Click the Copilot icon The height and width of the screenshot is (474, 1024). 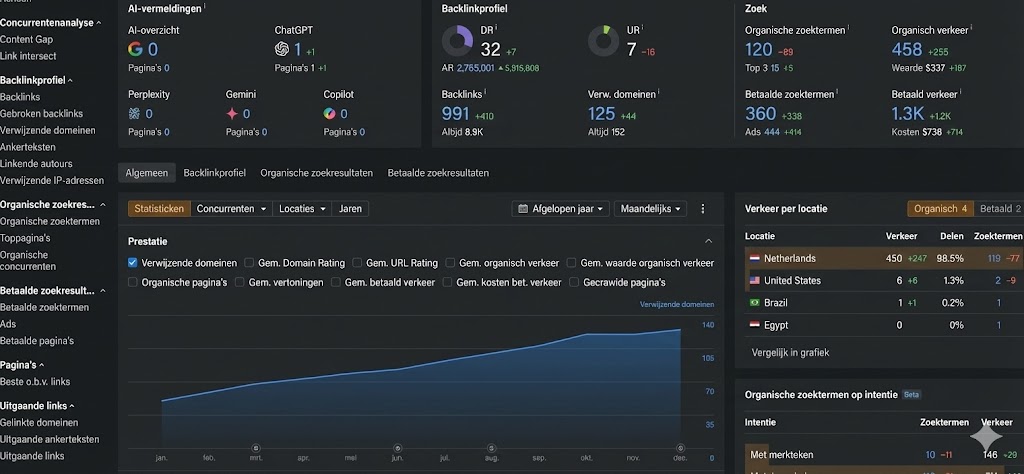[x=329, y=114]
